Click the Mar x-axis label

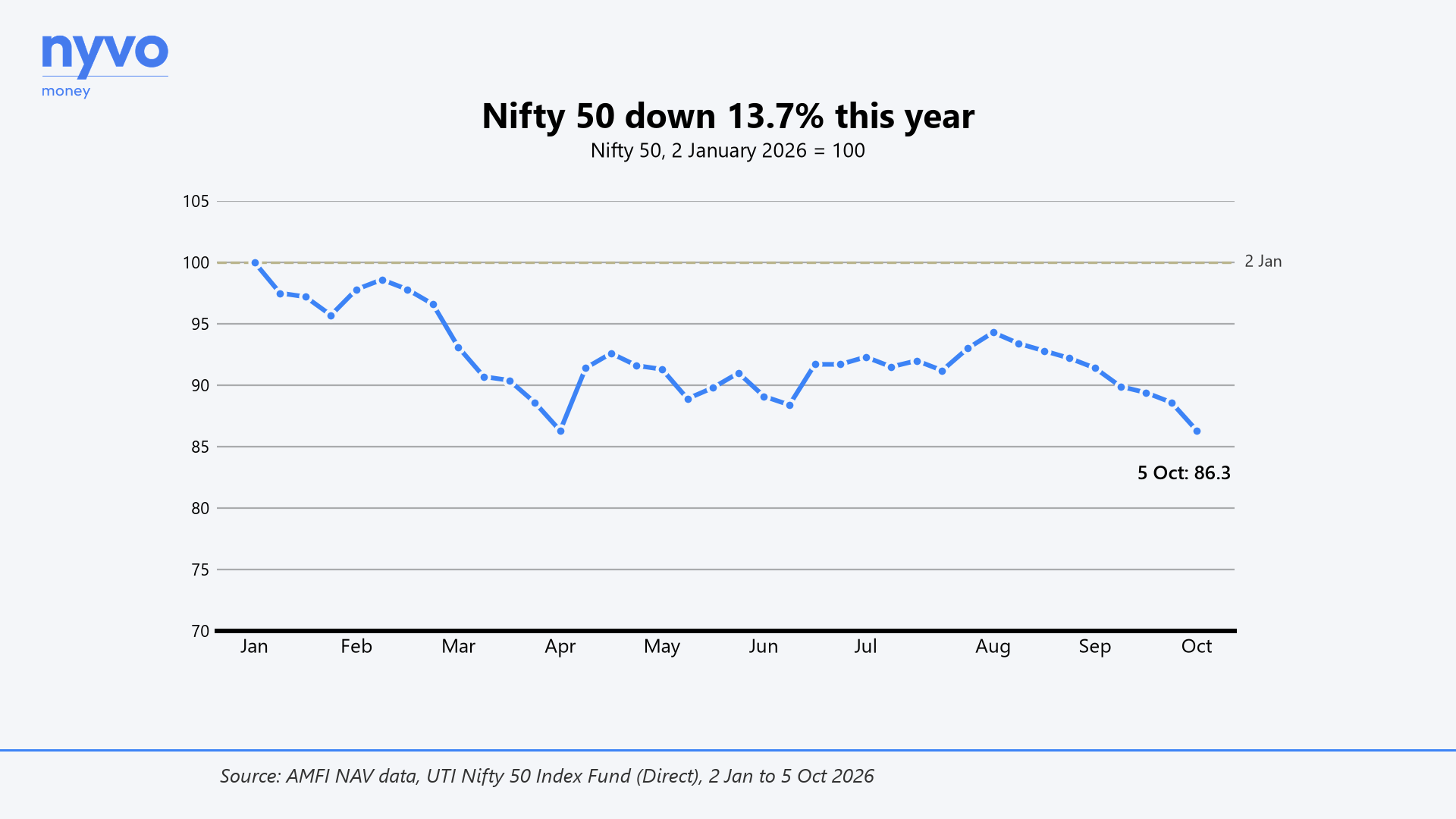(x=458, y=646)
